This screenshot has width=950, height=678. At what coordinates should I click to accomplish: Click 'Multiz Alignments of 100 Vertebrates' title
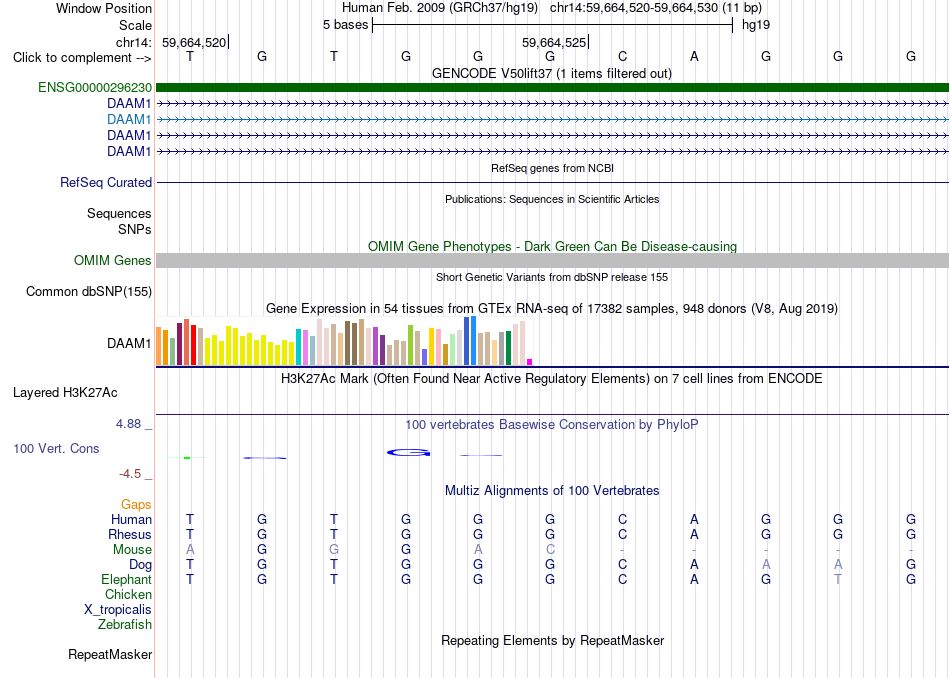coord(552,491)
